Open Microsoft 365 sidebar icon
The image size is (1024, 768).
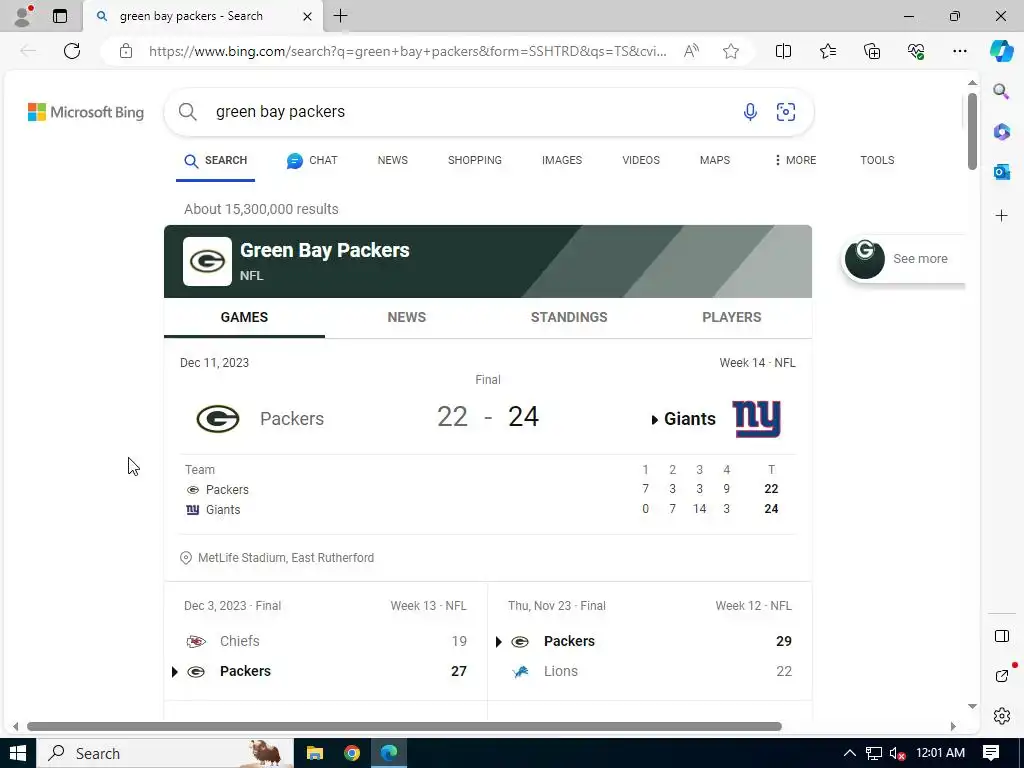point(1001,132)
